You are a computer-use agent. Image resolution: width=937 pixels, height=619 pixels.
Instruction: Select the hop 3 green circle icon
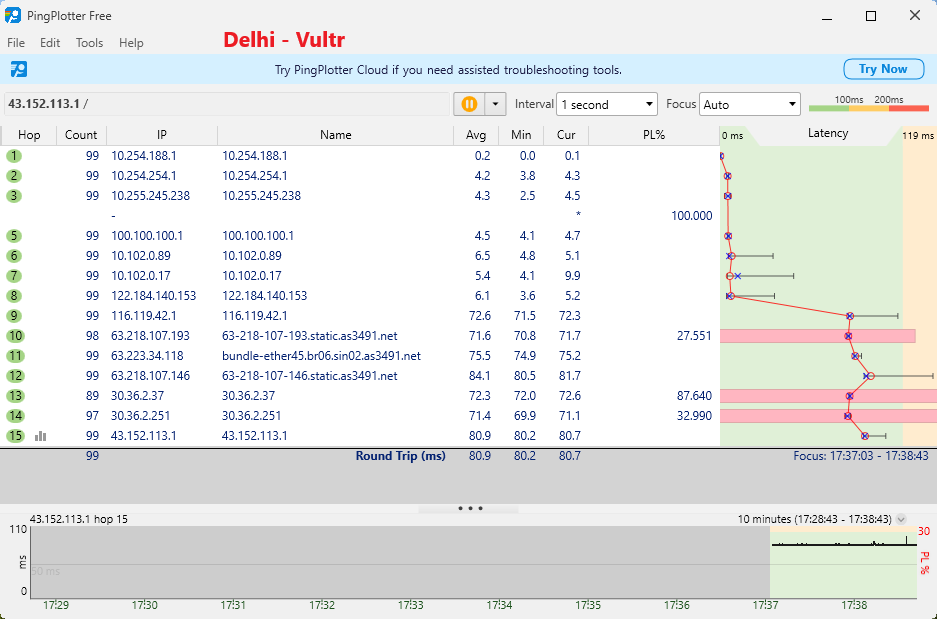click(x=14, y=196)
